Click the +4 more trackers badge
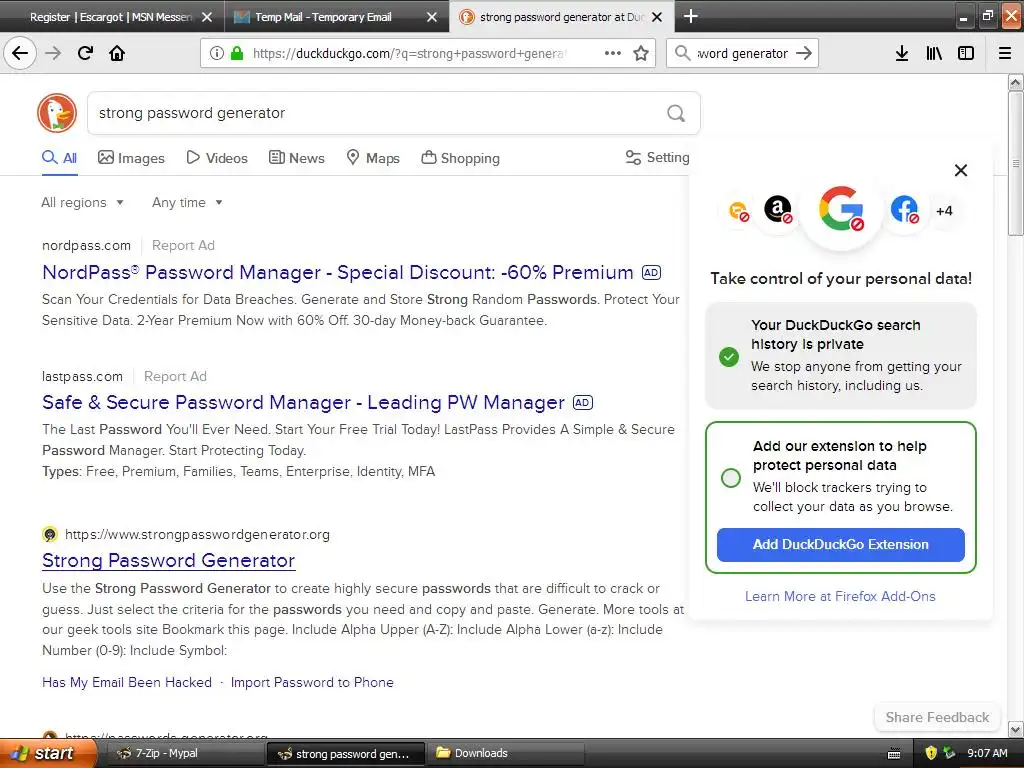 (944, 211)
